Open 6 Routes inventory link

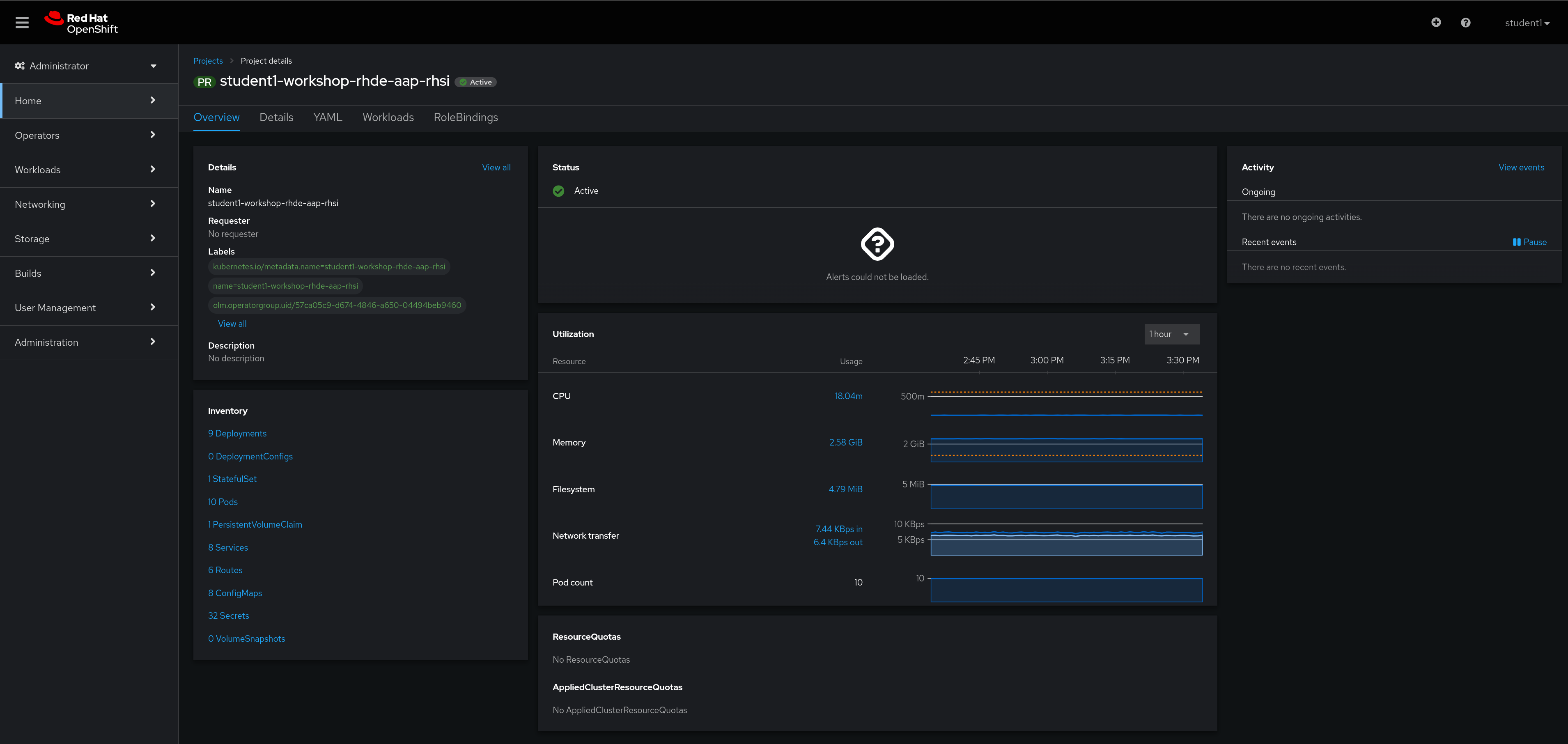point(225,570)
